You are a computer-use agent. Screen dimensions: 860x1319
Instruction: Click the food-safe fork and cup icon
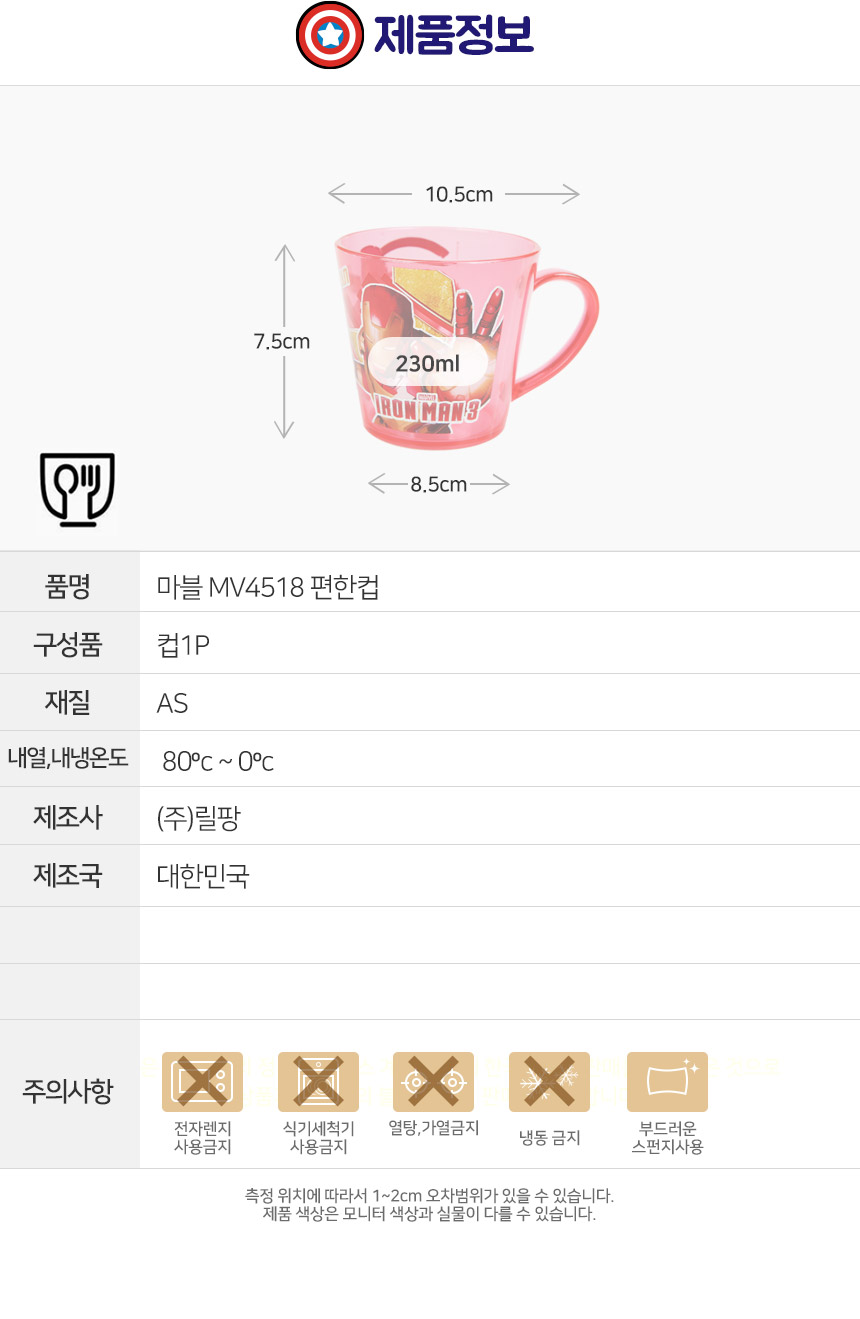pos(77,489)
